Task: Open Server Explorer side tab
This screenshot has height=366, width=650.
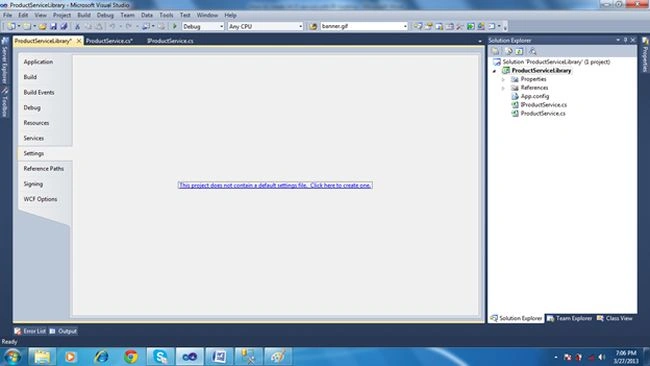Action: (5, 60)
